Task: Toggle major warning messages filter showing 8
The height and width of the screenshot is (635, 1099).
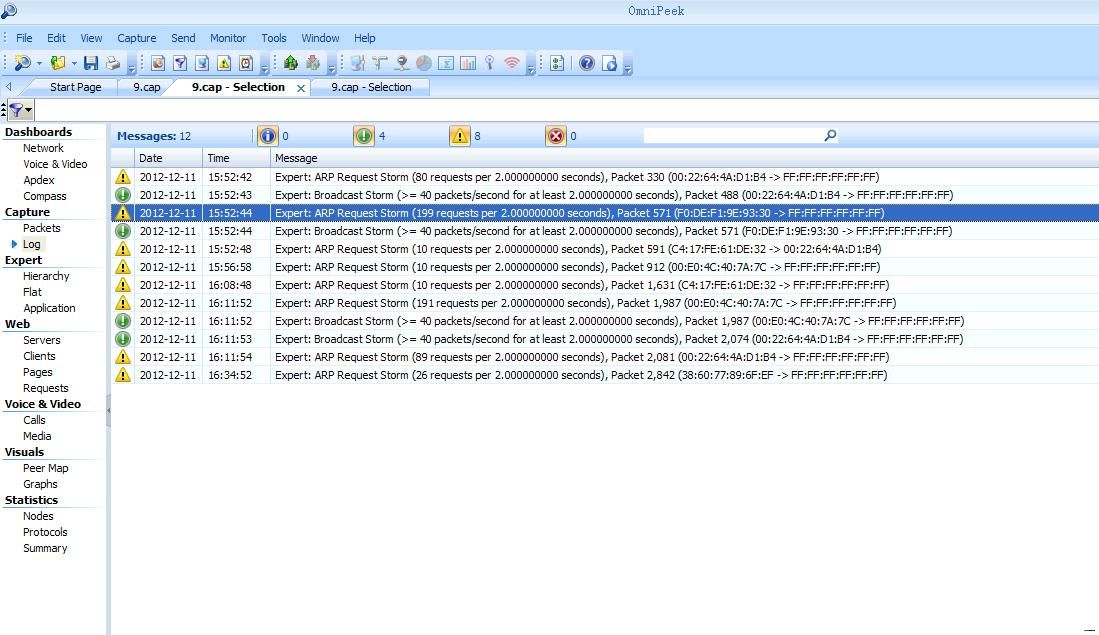Action: click(x=460, y=136)
